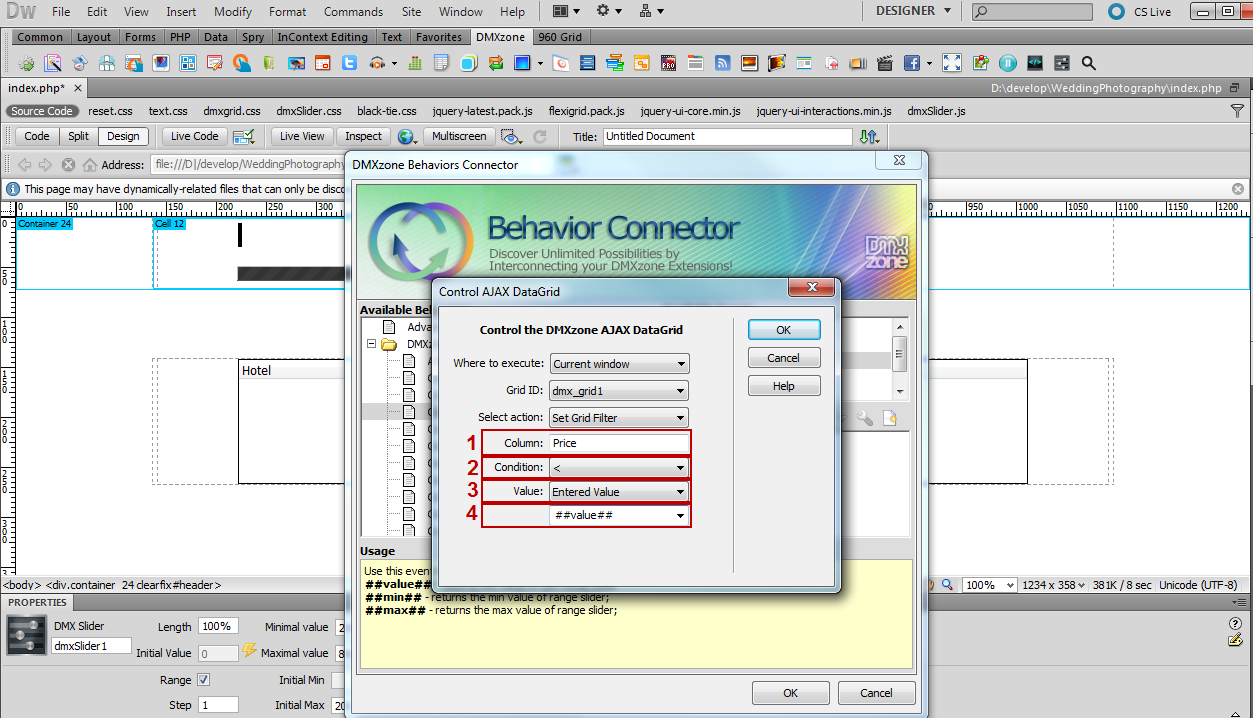The height and width of the screenshot is (718, 1253).
Task: Switch to Design view
Action: (x=123, y=136)
